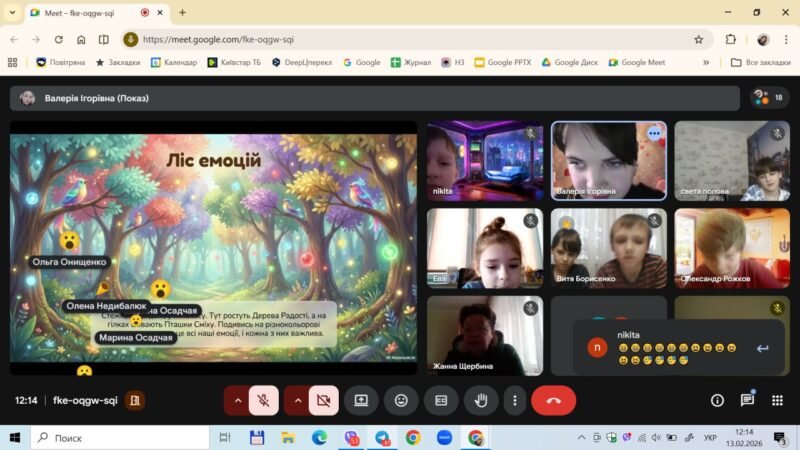This screenshot has width=800, height=450.
Task: Expand the video settings arrow
Action: 297,400
